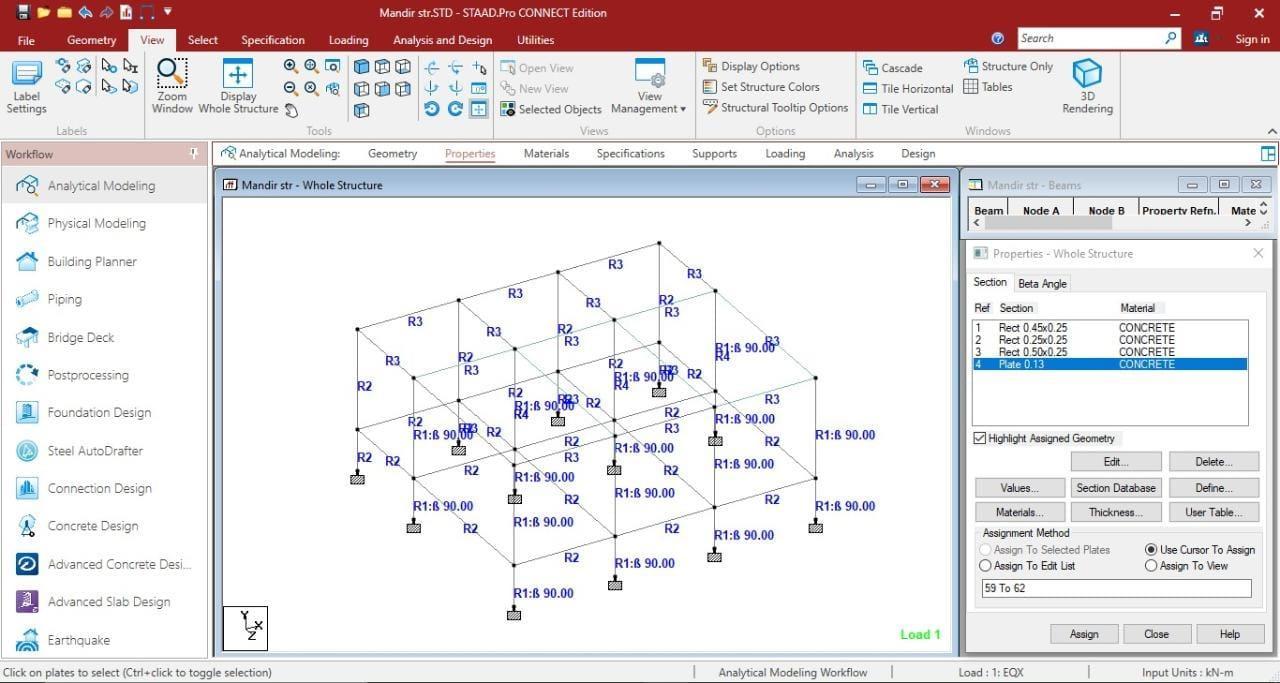Open the help question mark icon

click(x=998, y=39)
